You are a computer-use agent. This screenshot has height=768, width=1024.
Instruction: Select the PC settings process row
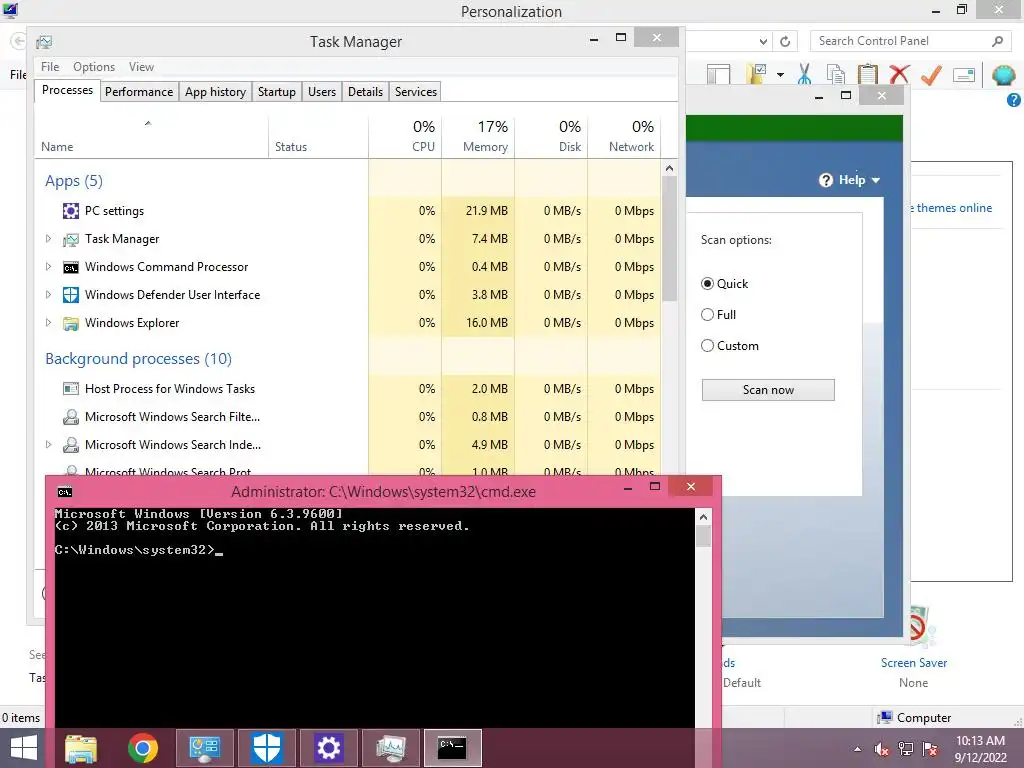(347, 211)
